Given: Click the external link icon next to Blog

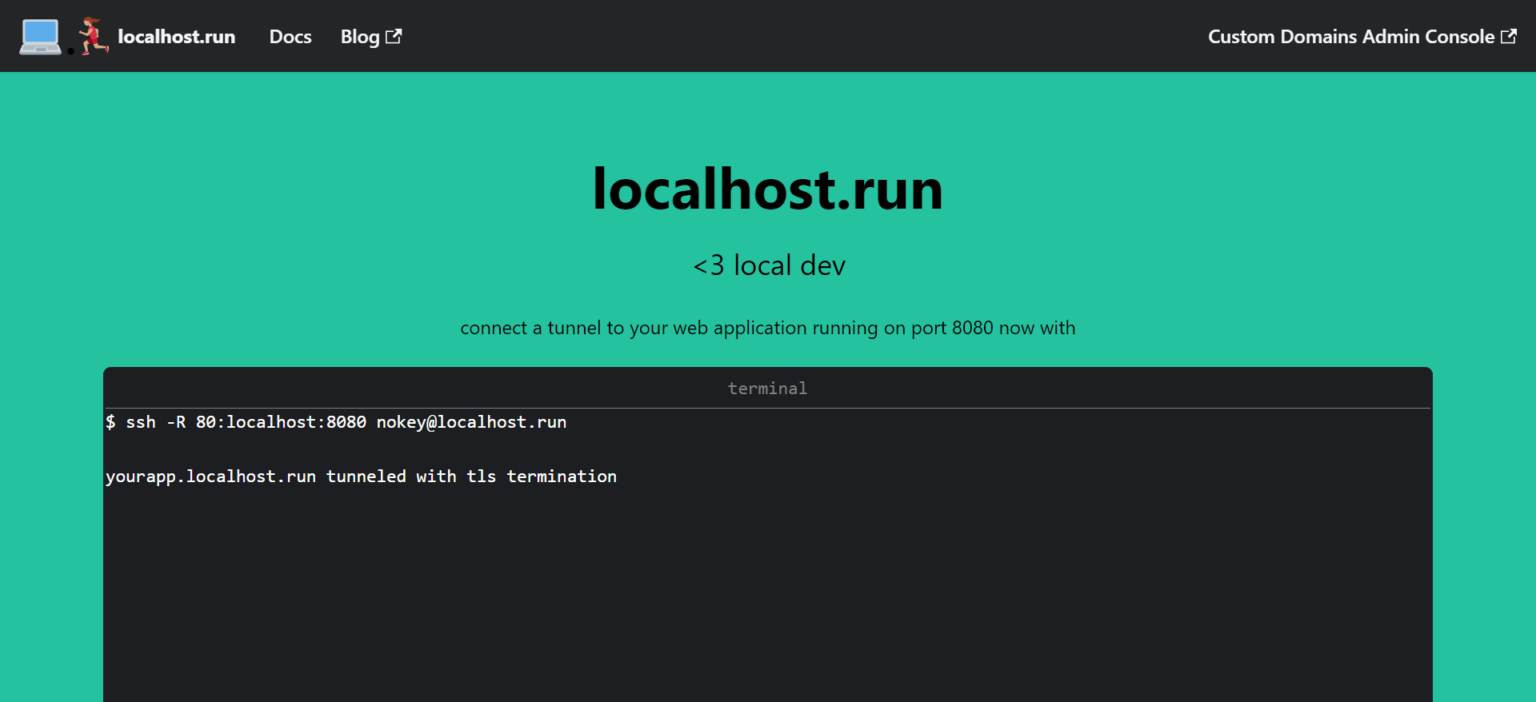Looking at the screenshot, I should (393, 35).
